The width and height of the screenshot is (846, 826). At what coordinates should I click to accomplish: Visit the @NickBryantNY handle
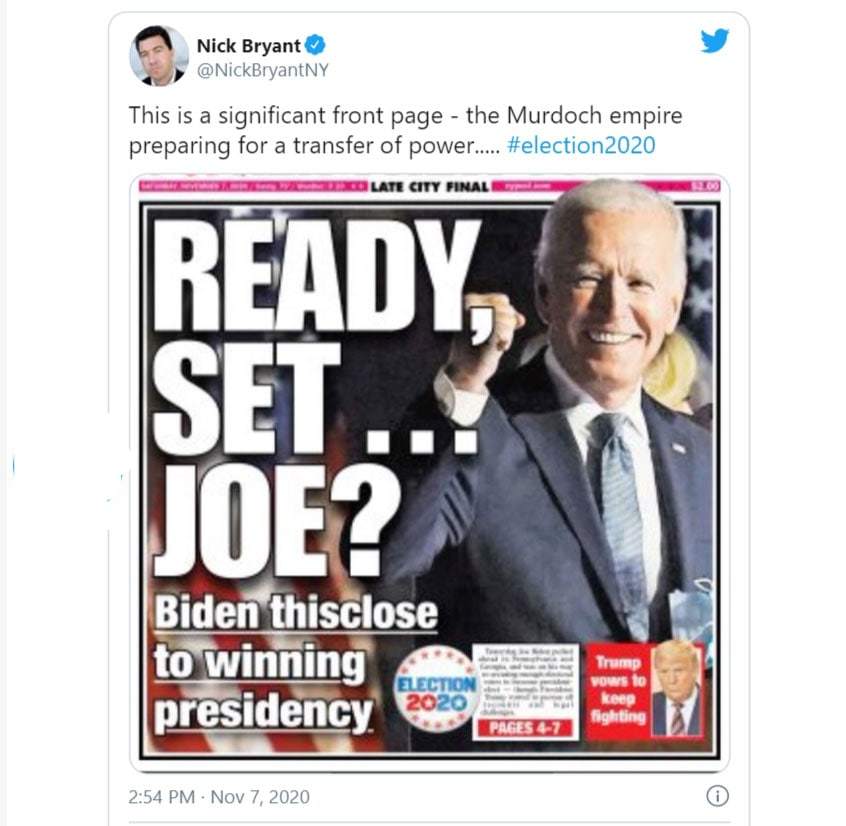coord(263,70)
